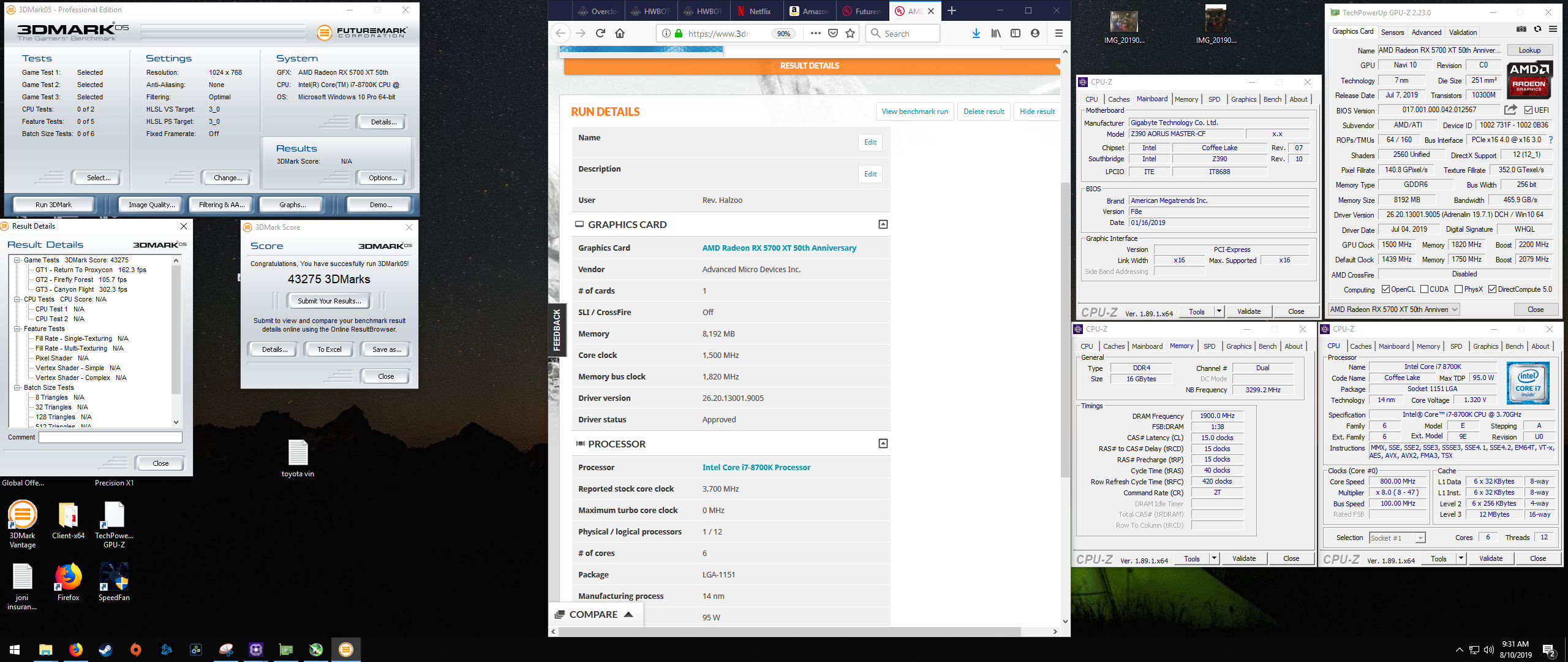Open the 'toyota vin' desktop file
The width and height of the screenshot is (1568, 662).
pyautogui.click(x=298, y=458)
